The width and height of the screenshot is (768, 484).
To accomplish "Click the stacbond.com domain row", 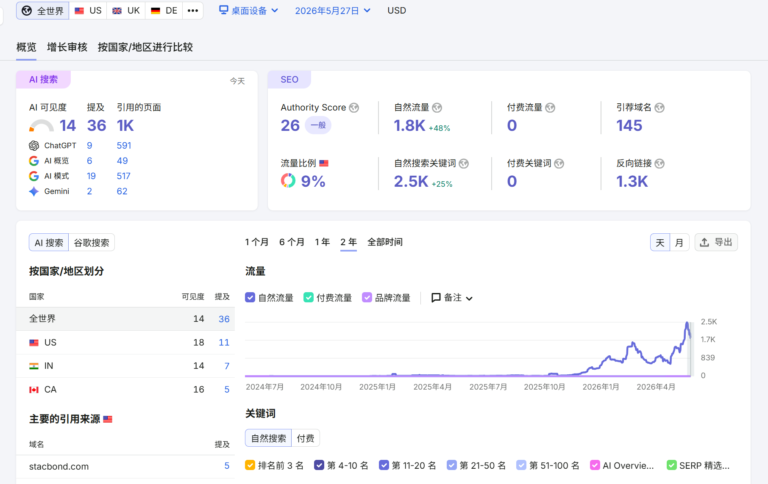I will [125, 466].
